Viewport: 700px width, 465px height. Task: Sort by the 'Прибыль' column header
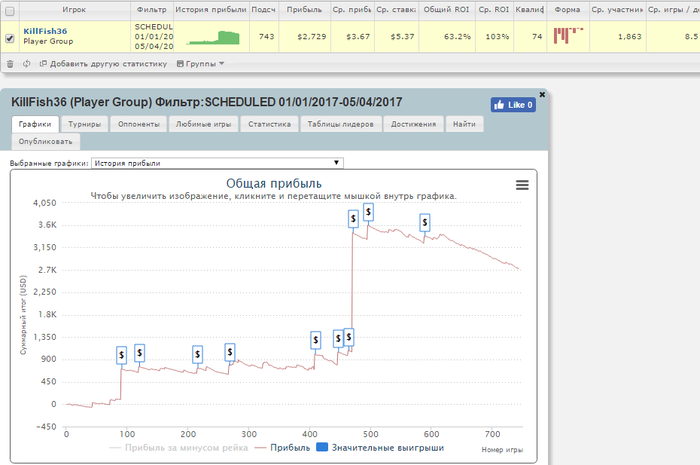(x=304, y=9)
